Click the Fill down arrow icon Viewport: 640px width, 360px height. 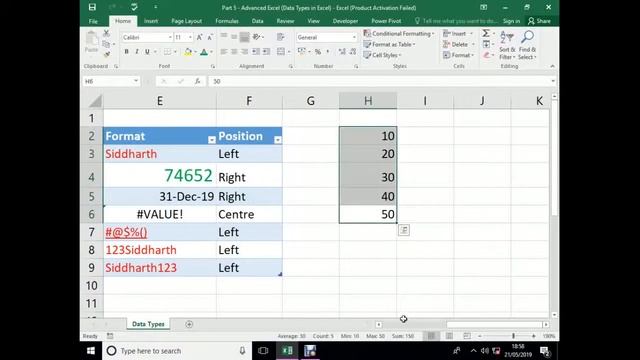point(486,44)
